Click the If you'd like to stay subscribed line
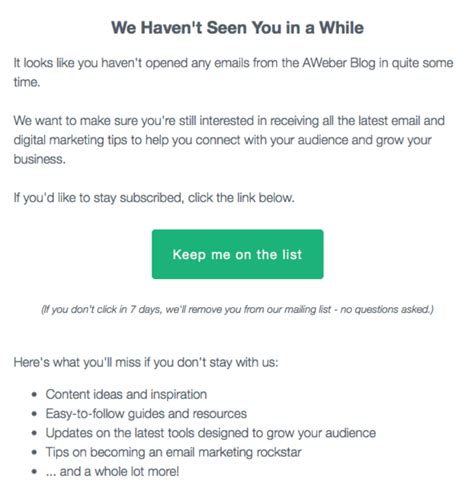 tap(154, 198)
